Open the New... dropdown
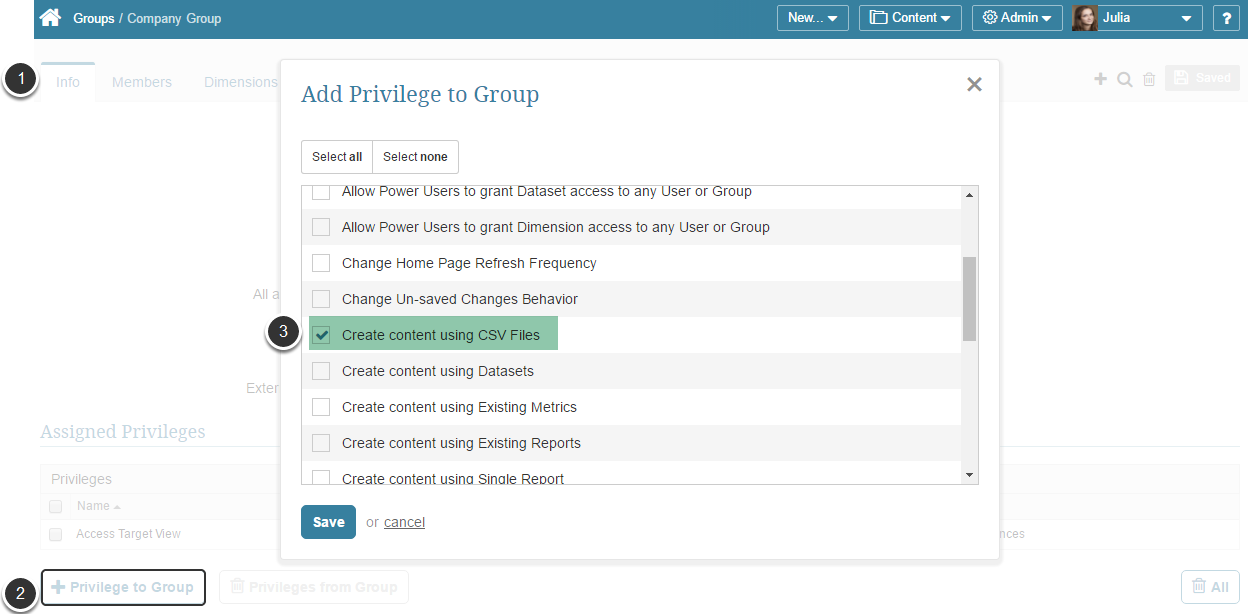Image resolution: width=1248 pixels, height=614 pixels. coord(812,17)
